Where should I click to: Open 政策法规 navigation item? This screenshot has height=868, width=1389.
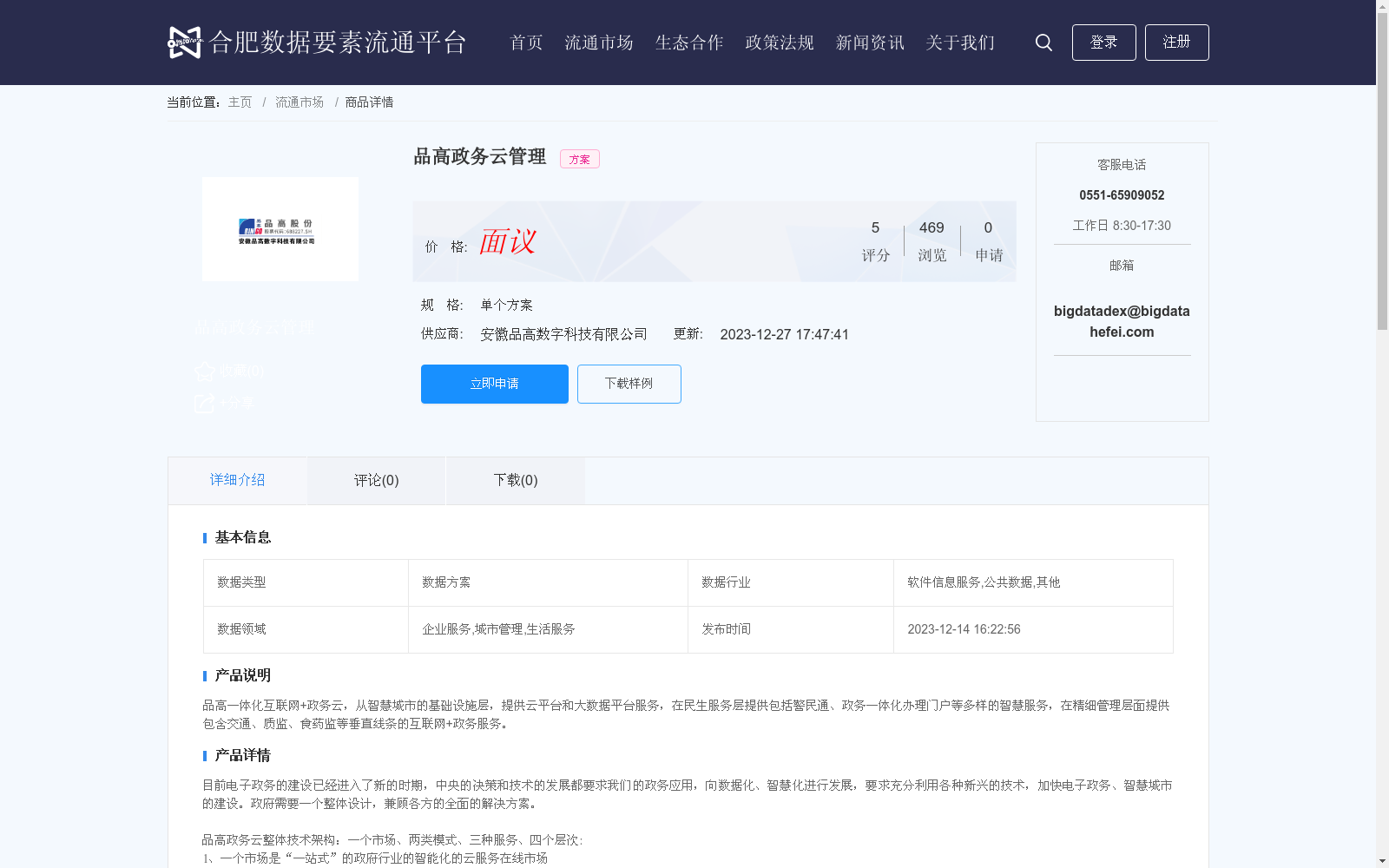tap(780, 43)
